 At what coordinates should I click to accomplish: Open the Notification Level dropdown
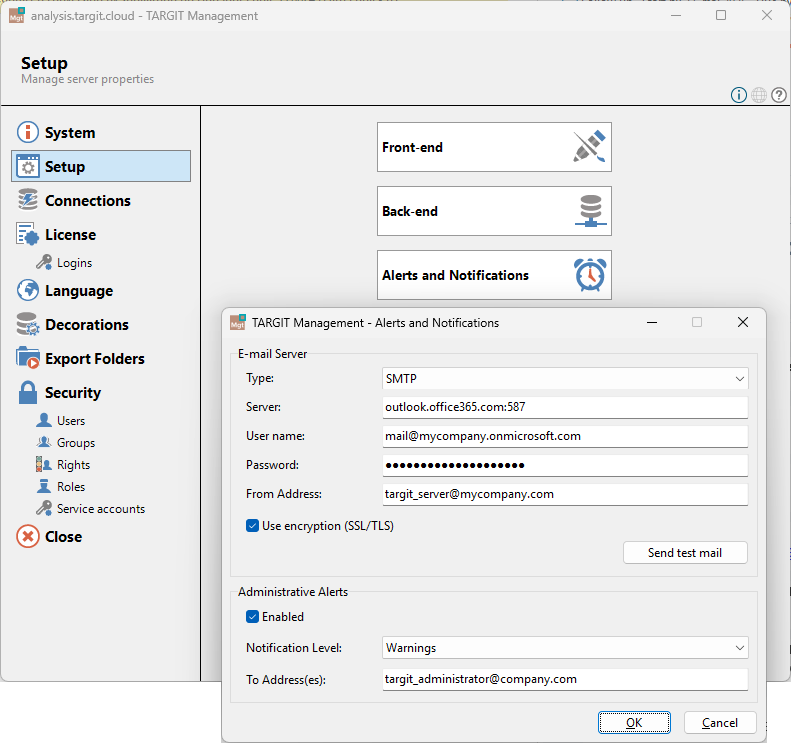point(565,648)
